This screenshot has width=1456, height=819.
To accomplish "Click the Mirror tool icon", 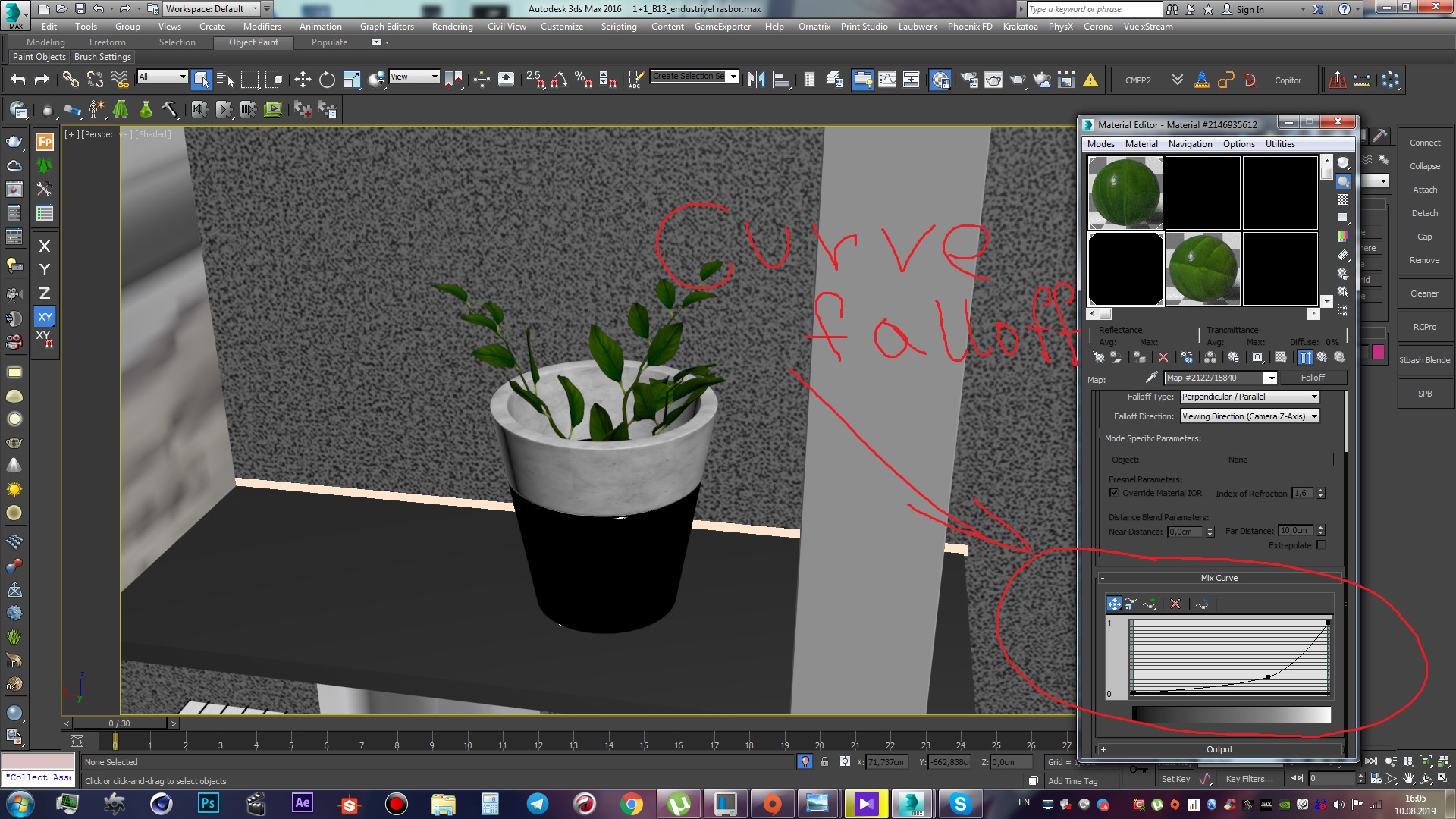I will coord(756,80).
